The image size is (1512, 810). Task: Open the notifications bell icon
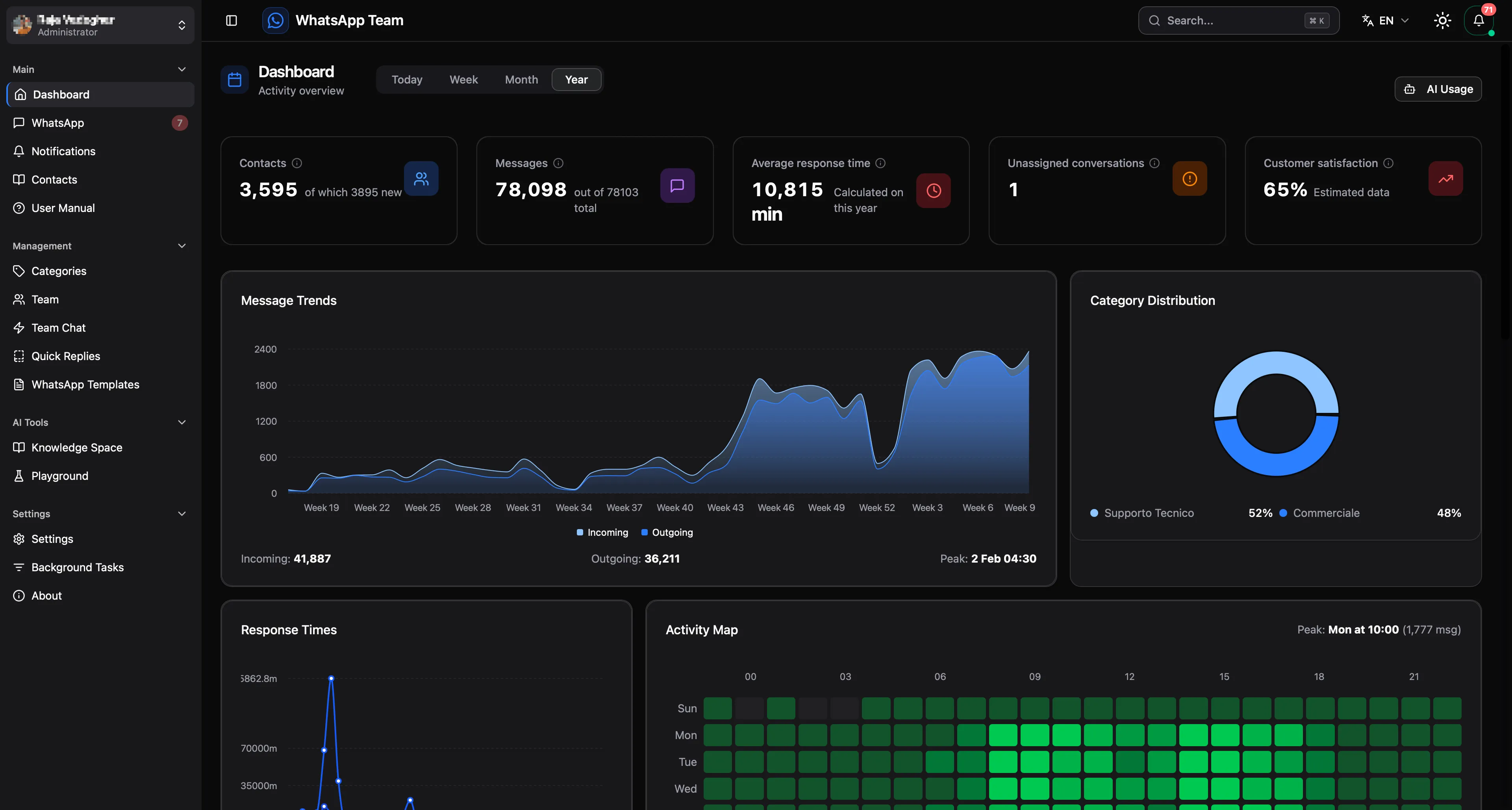pos(1479,20)
